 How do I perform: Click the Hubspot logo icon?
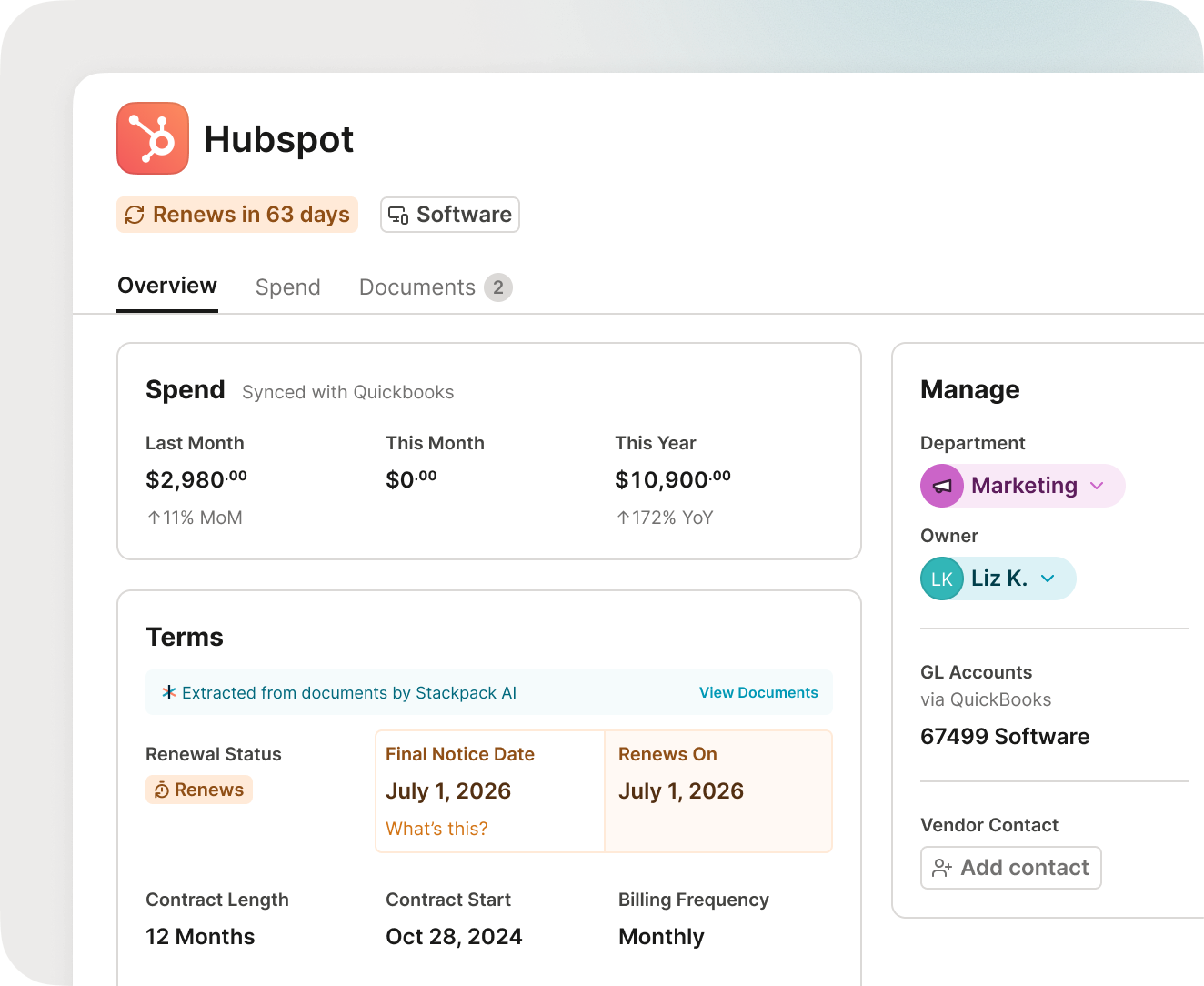point(153,138)
